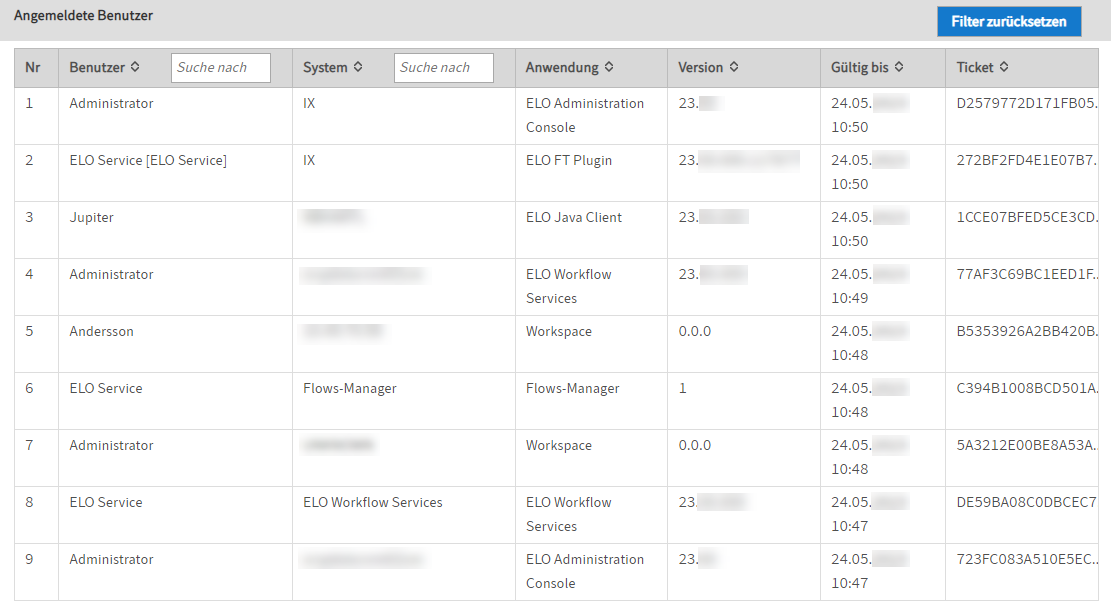Screen dimensions: 1111x612
Task: Click ticket 5A3212E00BE8A53A
Action: click(x=1027, y=446)
